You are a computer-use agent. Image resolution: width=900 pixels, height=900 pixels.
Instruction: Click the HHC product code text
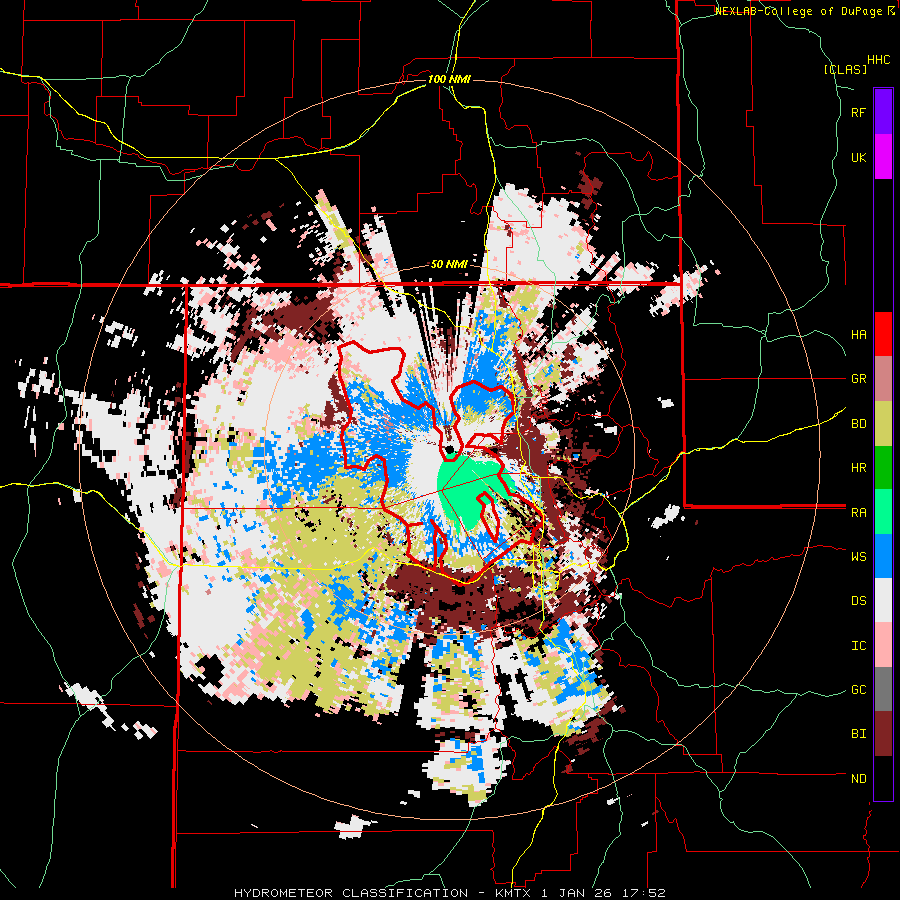(879, 60)
